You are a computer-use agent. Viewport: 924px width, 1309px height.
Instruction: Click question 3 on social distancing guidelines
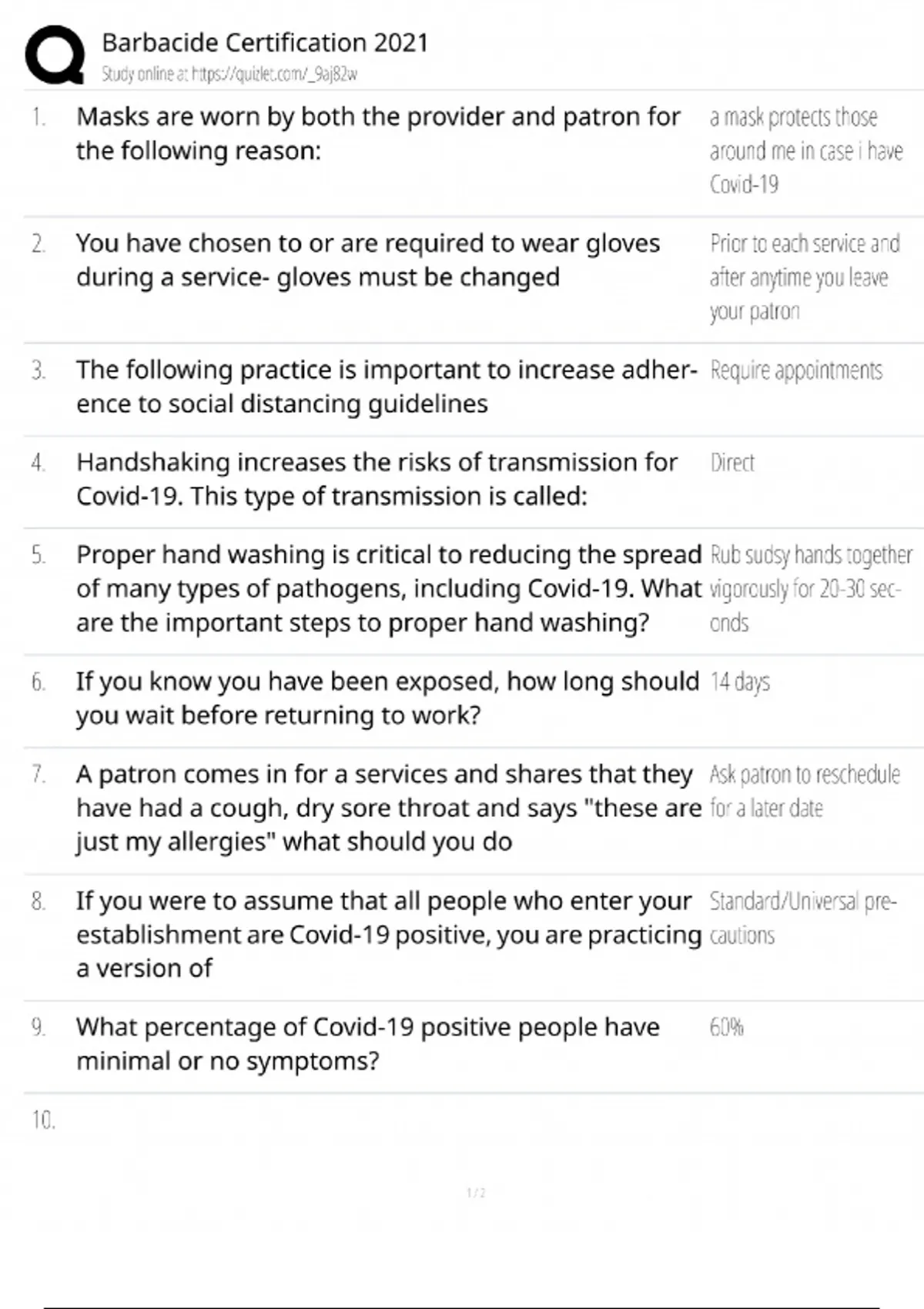tap(387, 387)
